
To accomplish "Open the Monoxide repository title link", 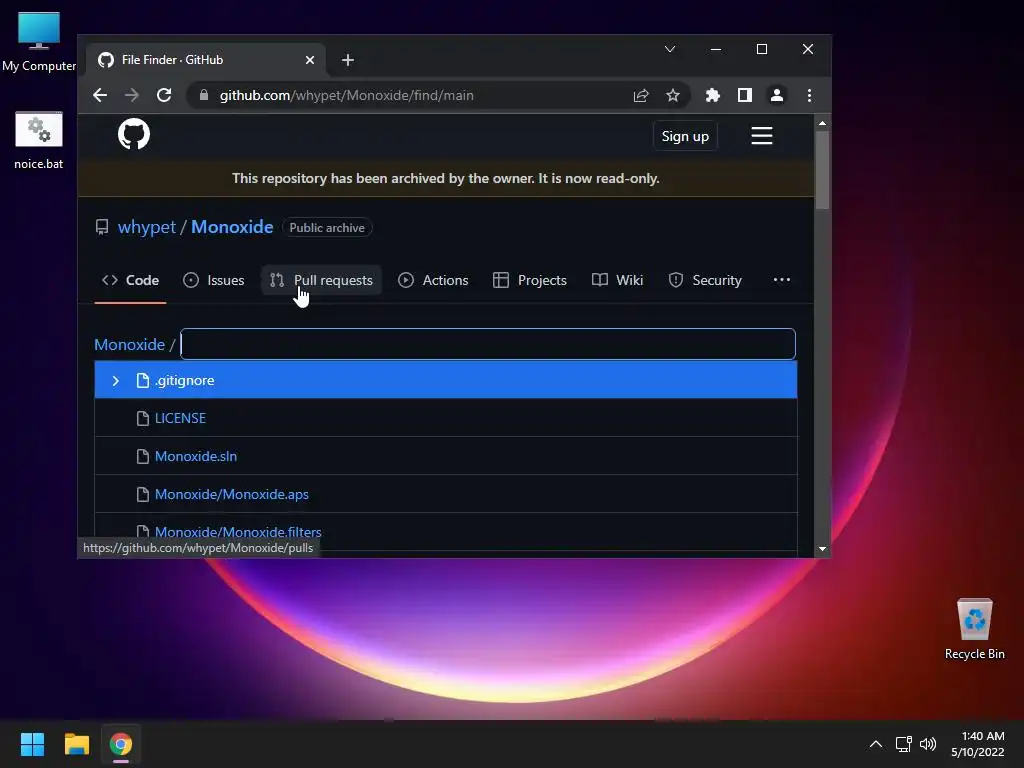I will tap(232, 227).
